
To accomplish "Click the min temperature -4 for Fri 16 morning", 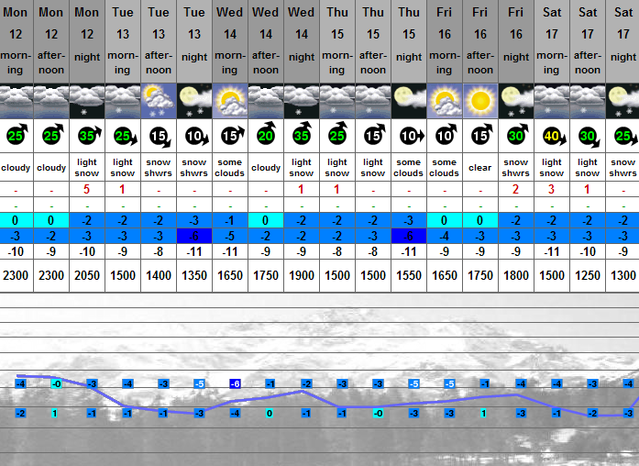I will 445,236.
